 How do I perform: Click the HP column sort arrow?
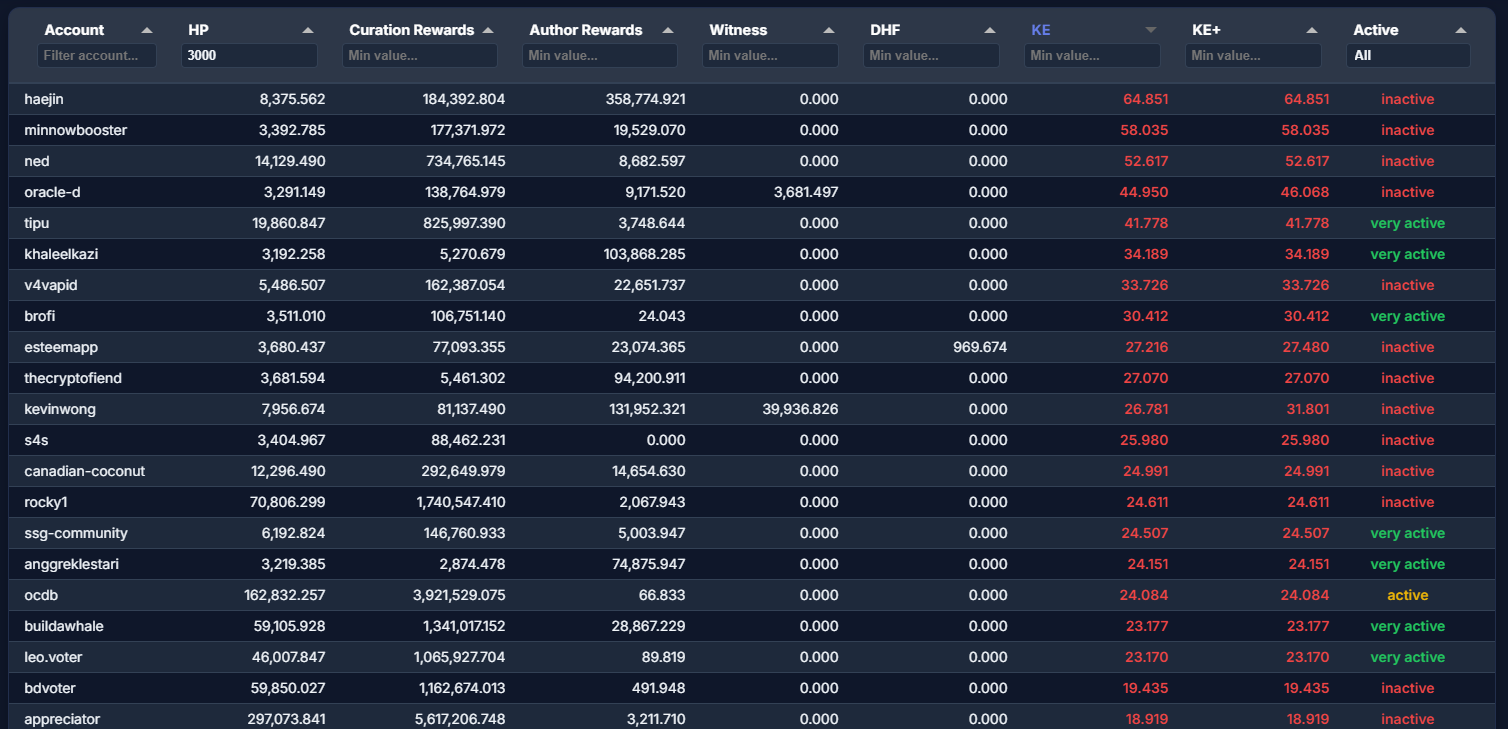[x=308, y=30]
